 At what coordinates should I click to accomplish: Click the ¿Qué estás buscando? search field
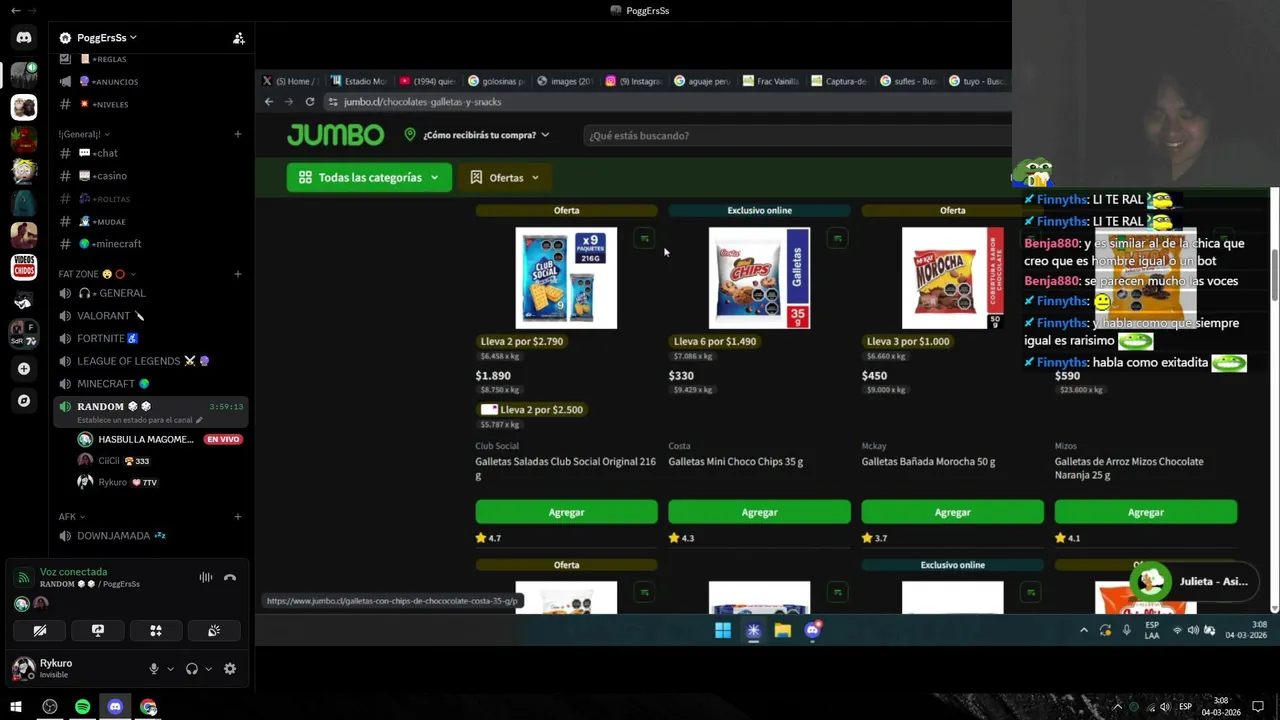(798, 135)
